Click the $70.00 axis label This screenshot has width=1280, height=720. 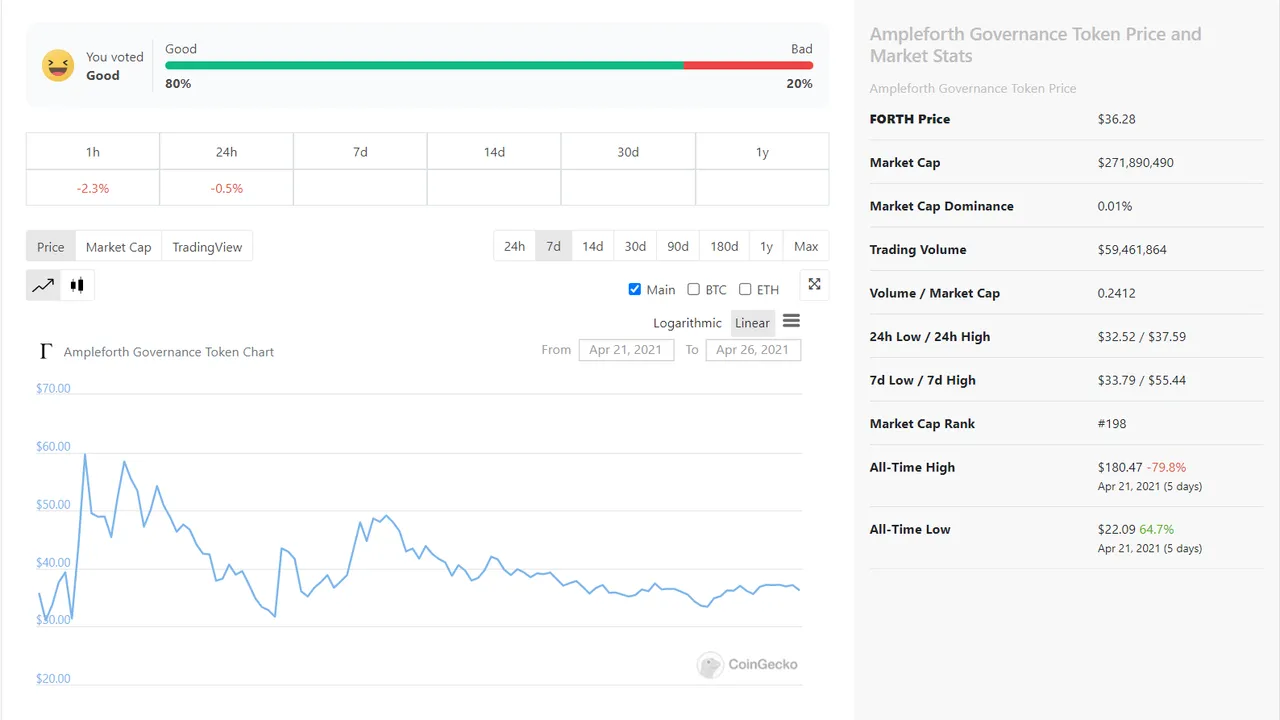pos(53,388)
